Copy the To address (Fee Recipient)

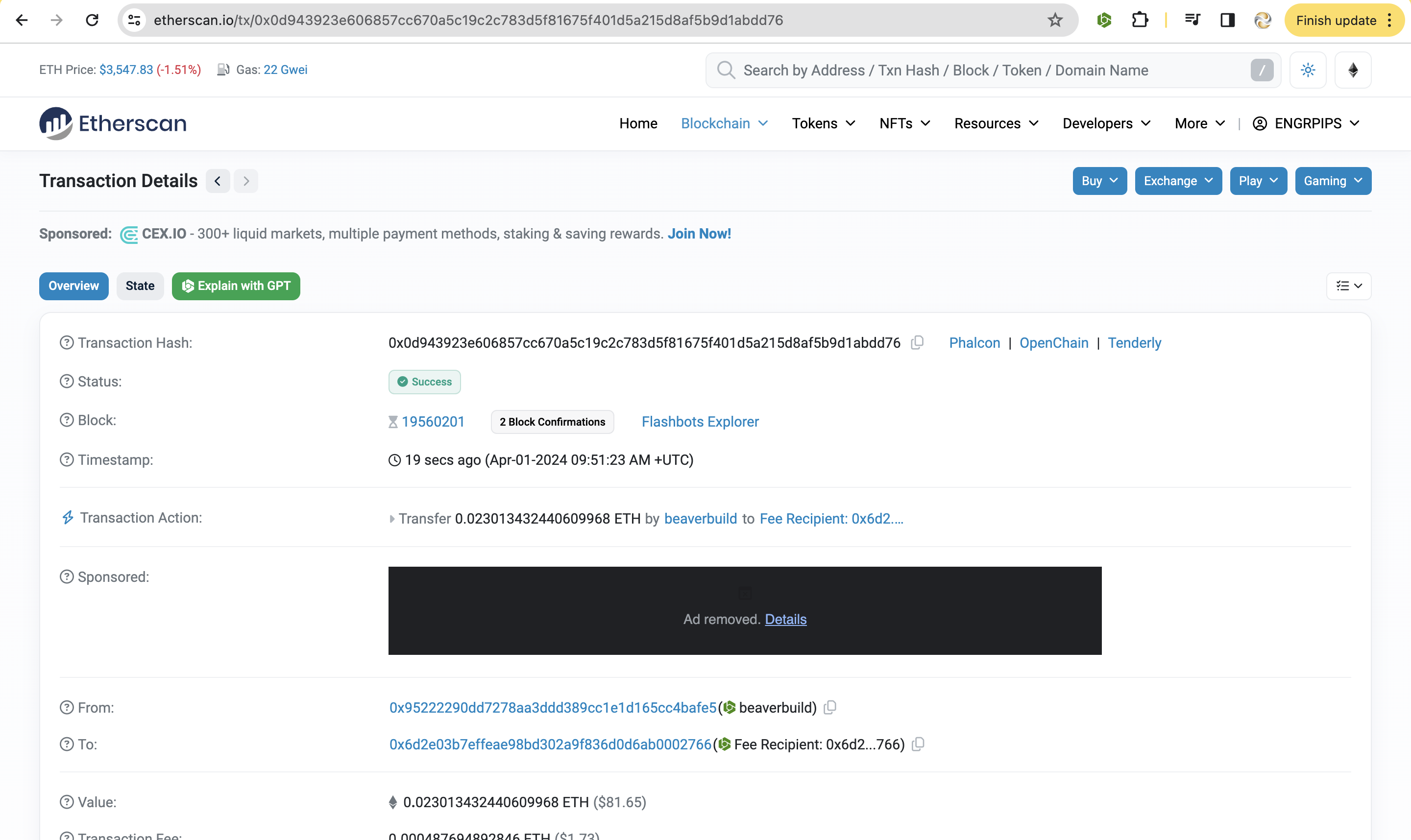click(919, 744)
